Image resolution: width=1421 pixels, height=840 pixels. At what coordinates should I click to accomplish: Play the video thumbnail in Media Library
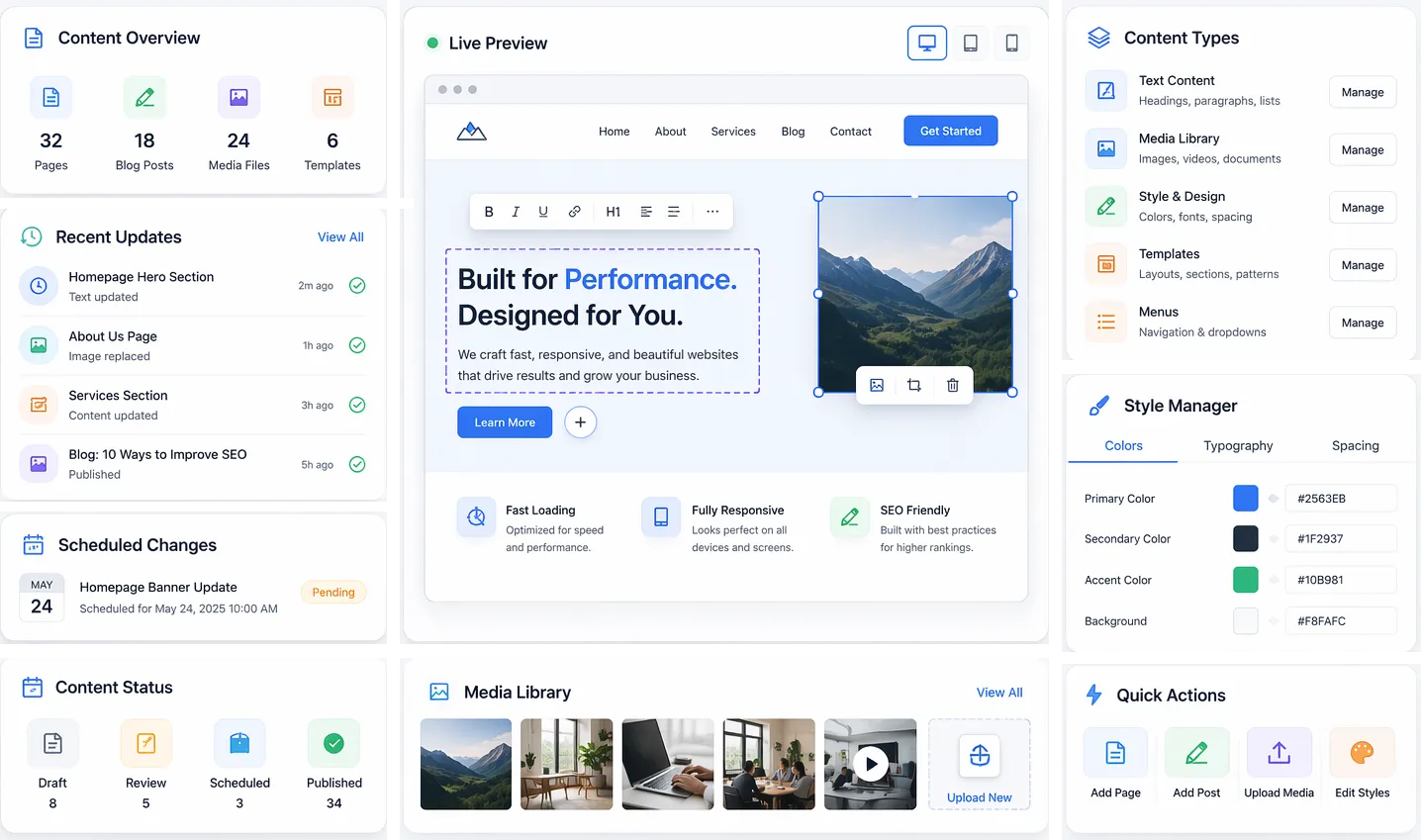[x=871, y=764]
